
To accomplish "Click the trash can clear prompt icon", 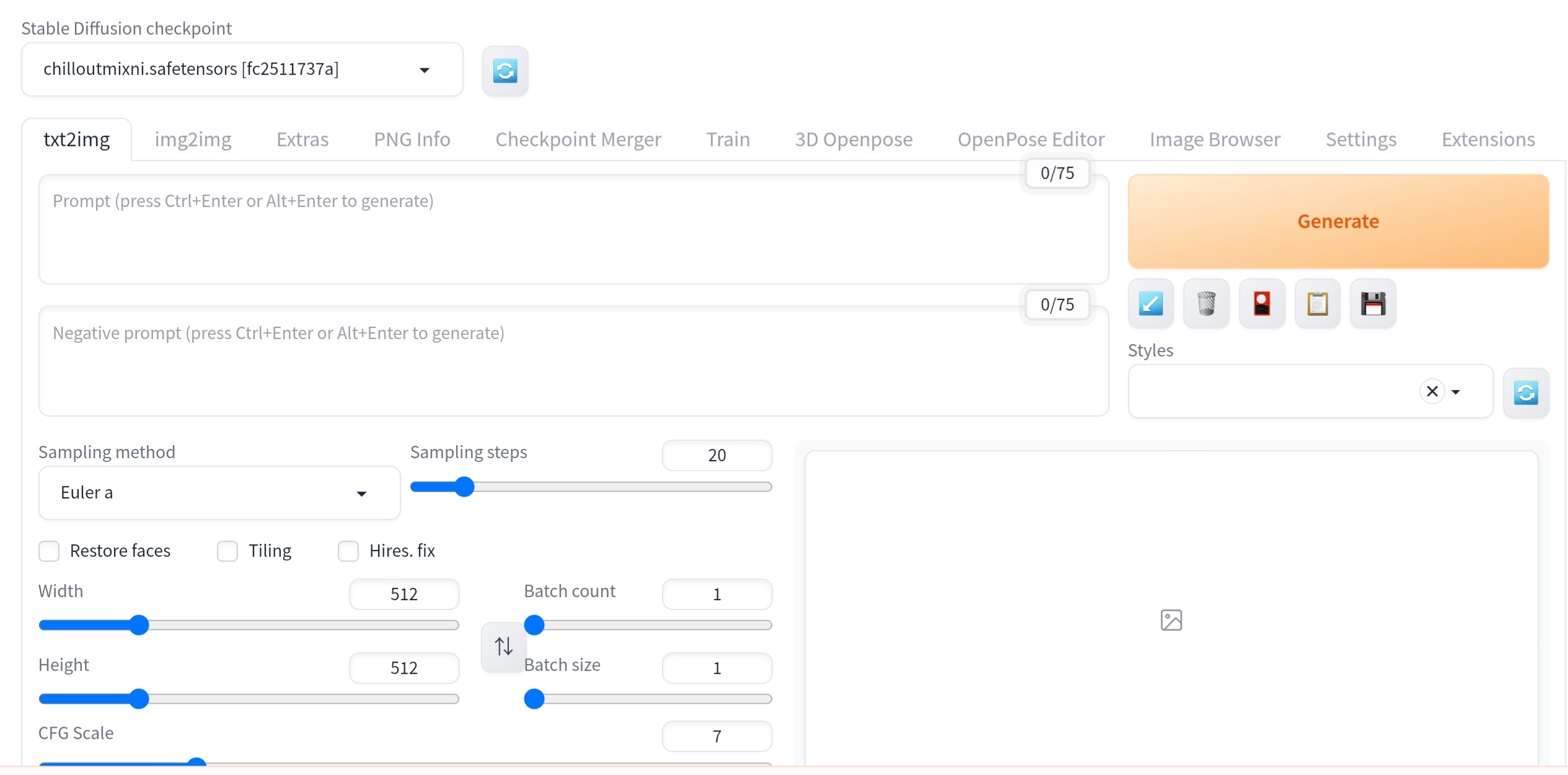I will [x=1206, y=304].
